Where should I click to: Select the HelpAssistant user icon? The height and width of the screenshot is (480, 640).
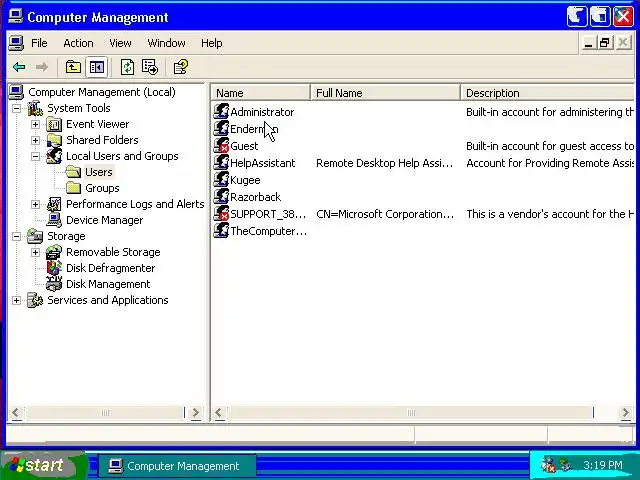[x=221, y=163]
